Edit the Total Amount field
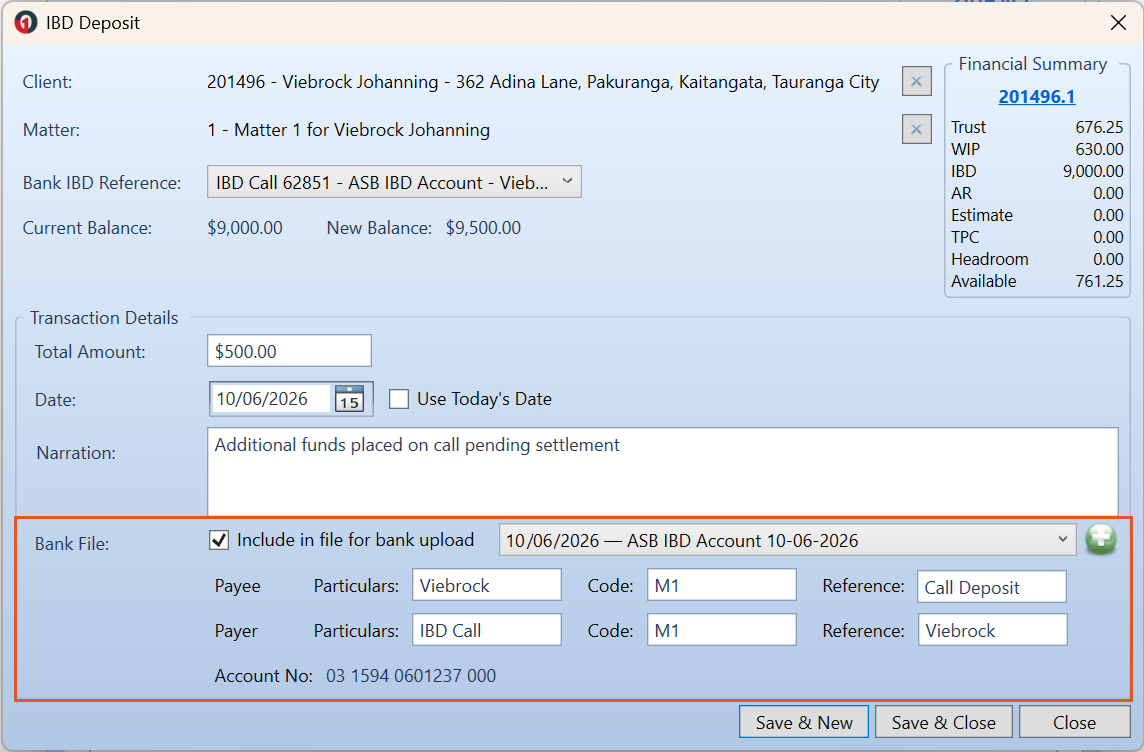The image size is (1144, 752). pyautogui.click(x=289, y=351)
